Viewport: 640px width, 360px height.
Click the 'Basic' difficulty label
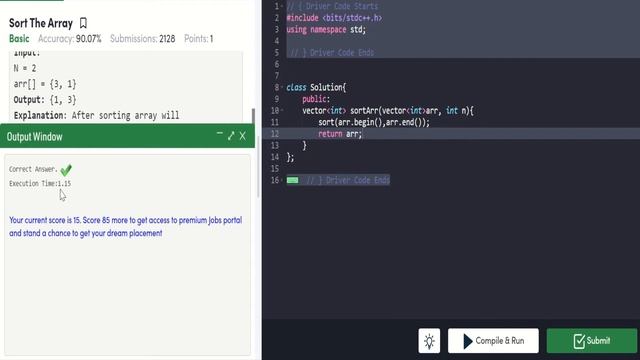19,39
